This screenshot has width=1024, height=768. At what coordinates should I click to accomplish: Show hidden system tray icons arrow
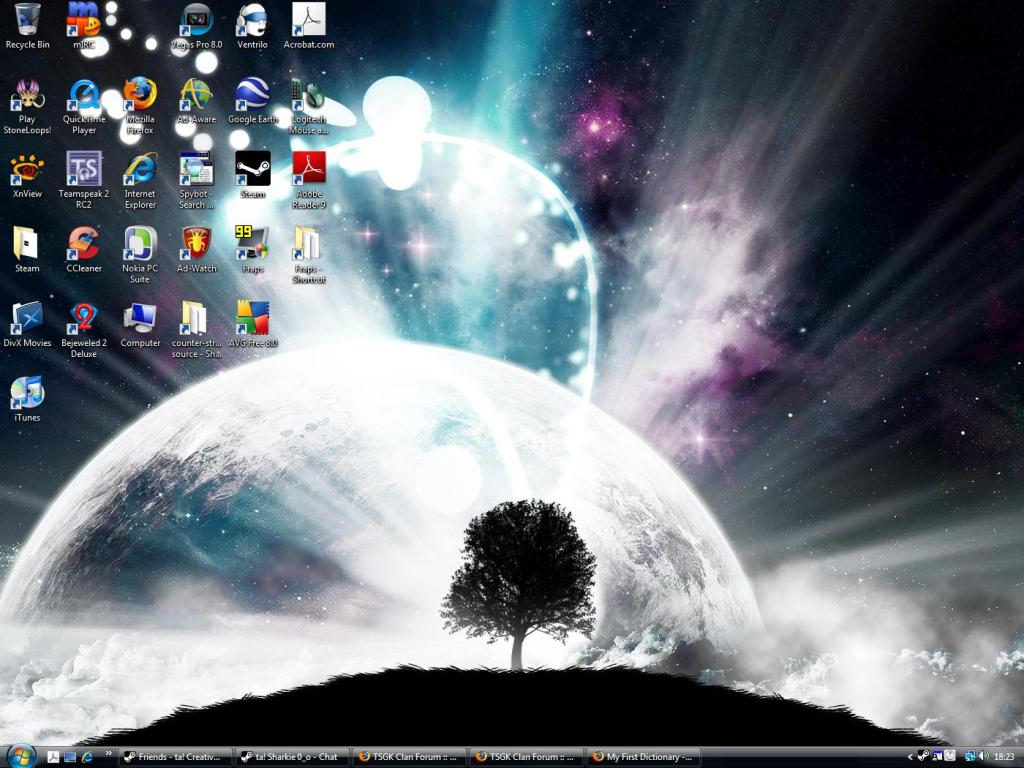909,757
